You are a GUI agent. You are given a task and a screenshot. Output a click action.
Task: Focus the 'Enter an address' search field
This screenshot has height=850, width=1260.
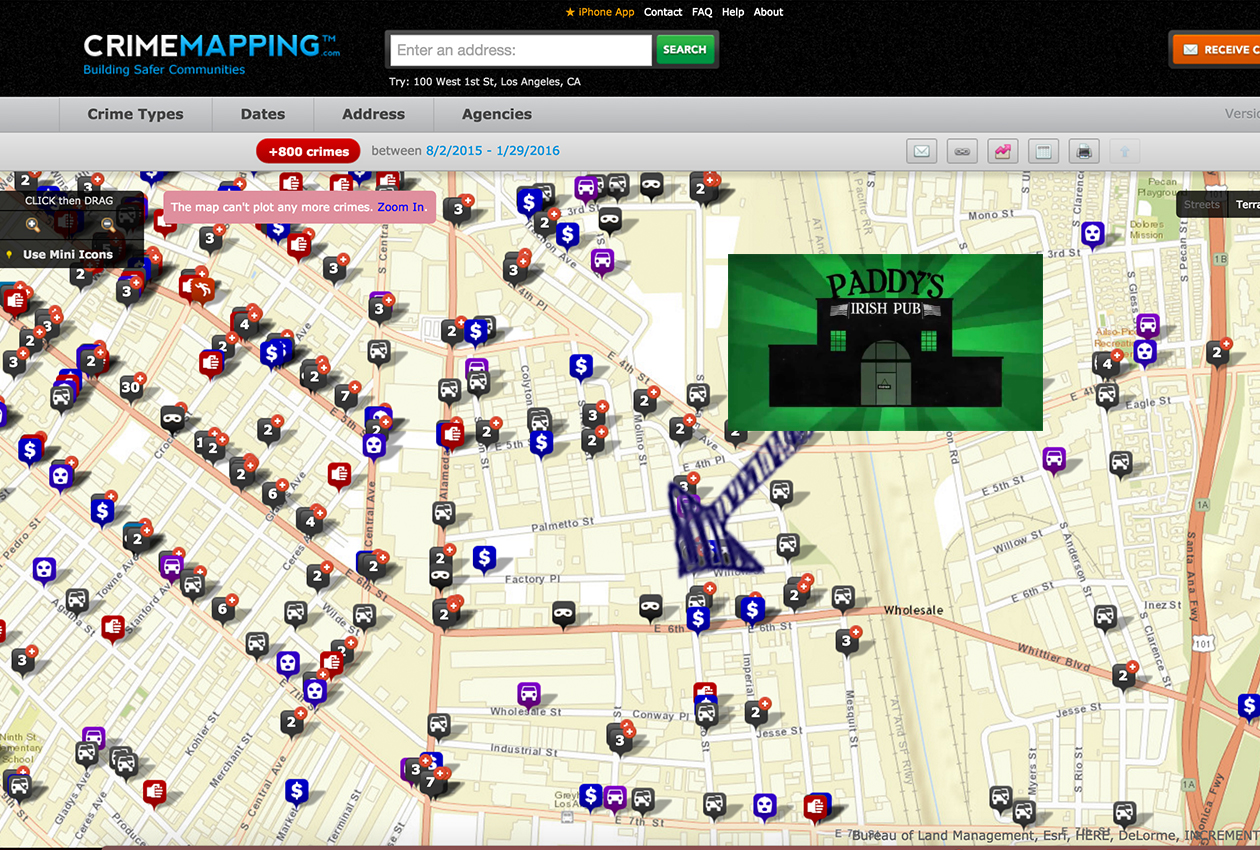click(x=520, y=50)
